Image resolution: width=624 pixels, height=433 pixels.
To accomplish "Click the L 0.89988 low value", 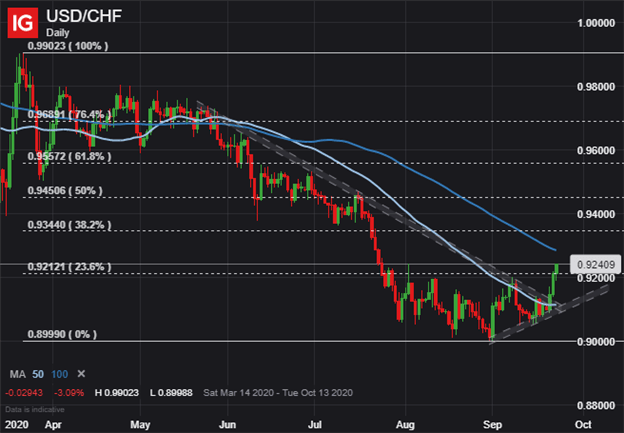I will click(x=171, y=393).
